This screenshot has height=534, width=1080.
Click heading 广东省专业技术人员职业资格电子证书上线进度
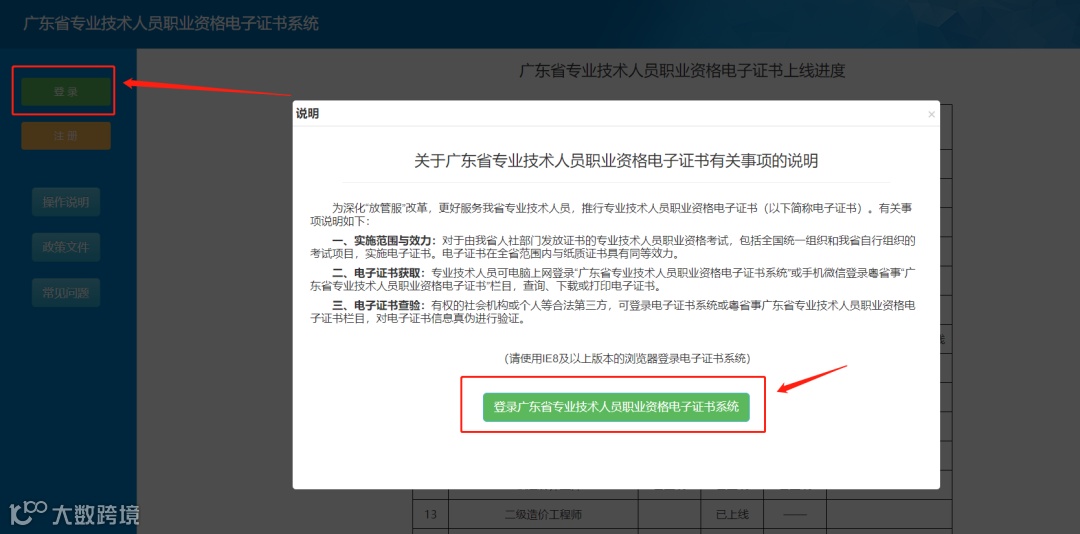click(x=681, y=70)
